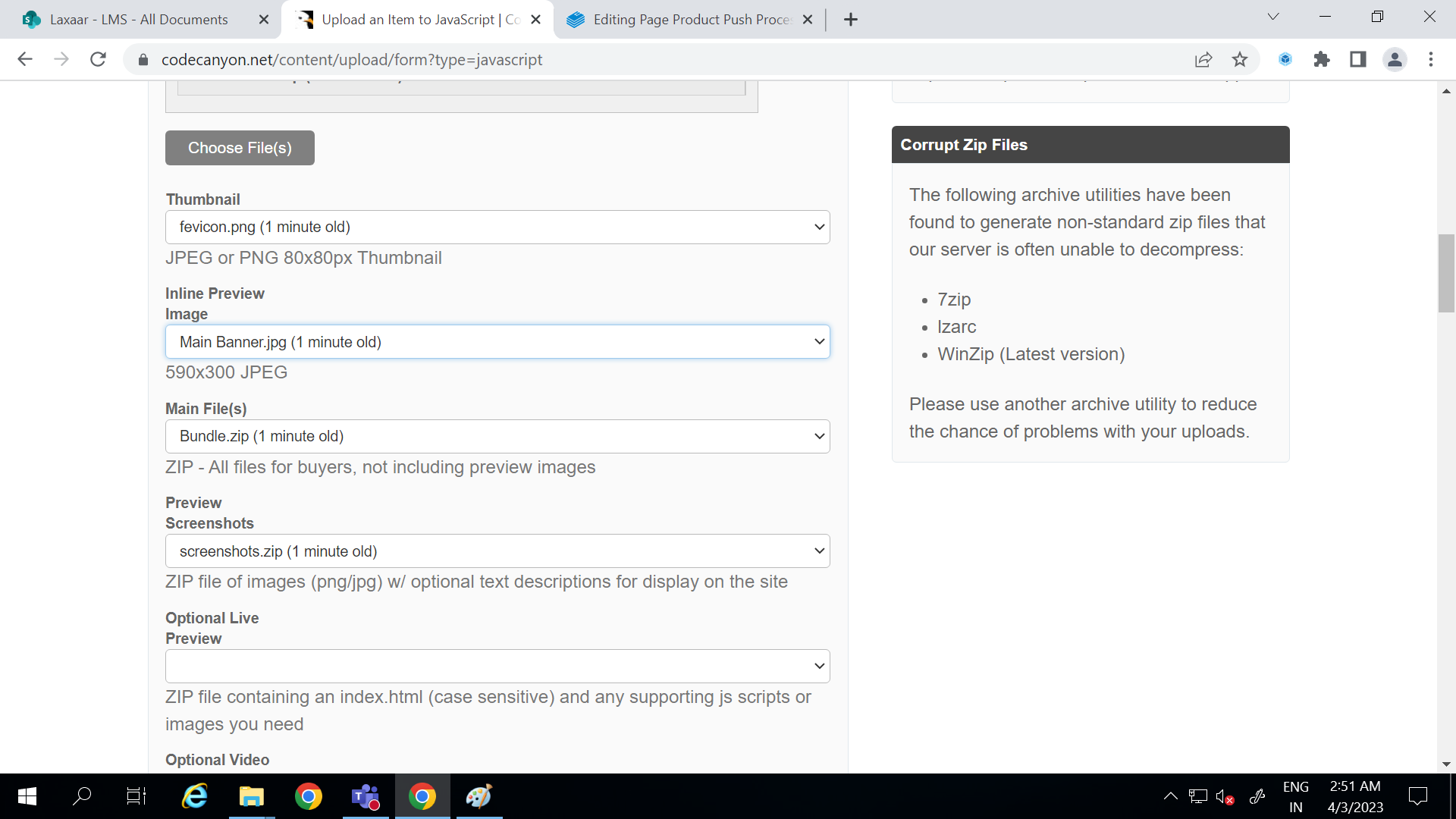The image size is (1456, 819).
Task: Share this page via share icon
Action: click(1203, 59)
